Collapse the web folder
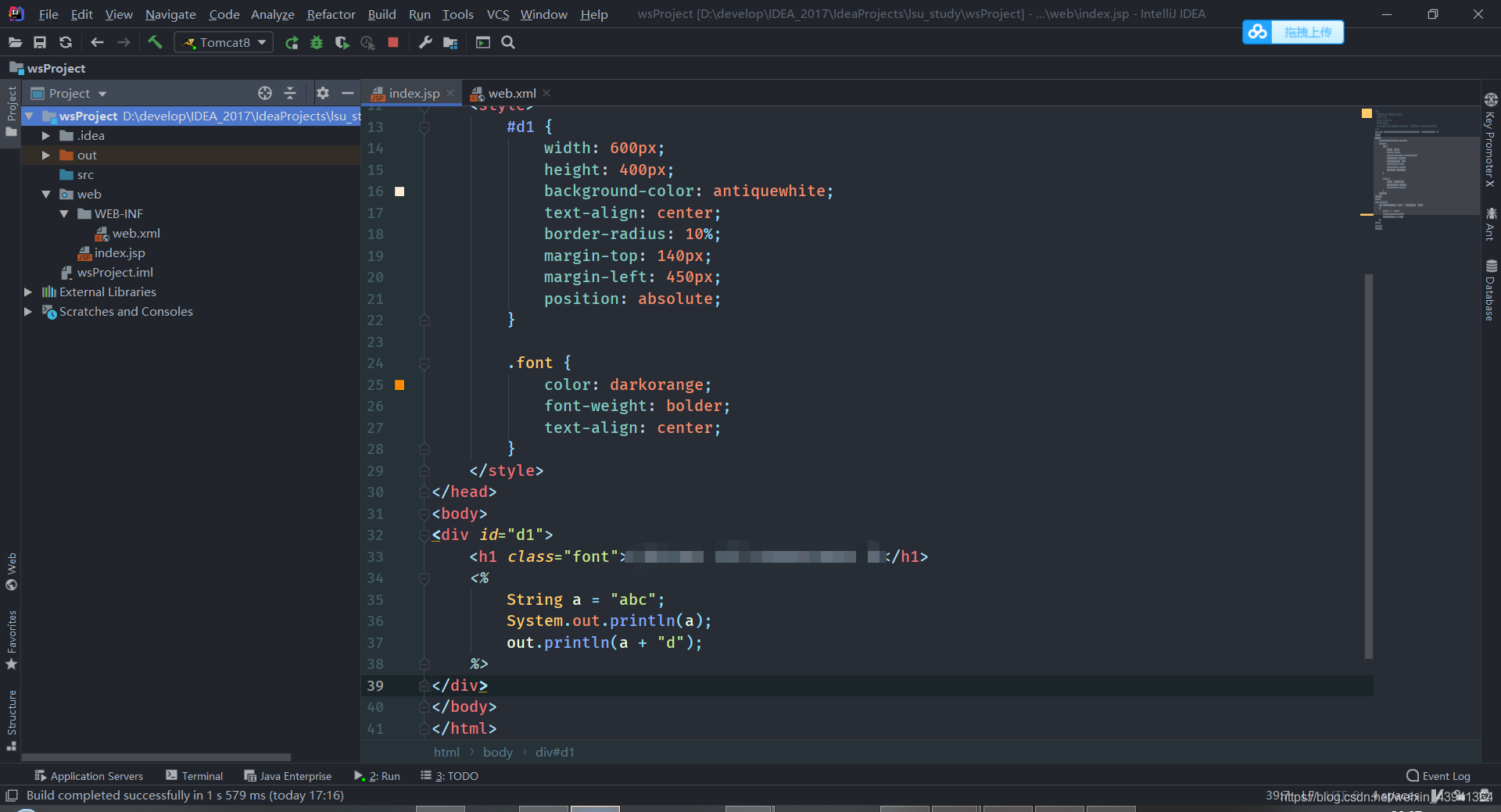This screenshot has height=812, width=1501. point(46,194)
